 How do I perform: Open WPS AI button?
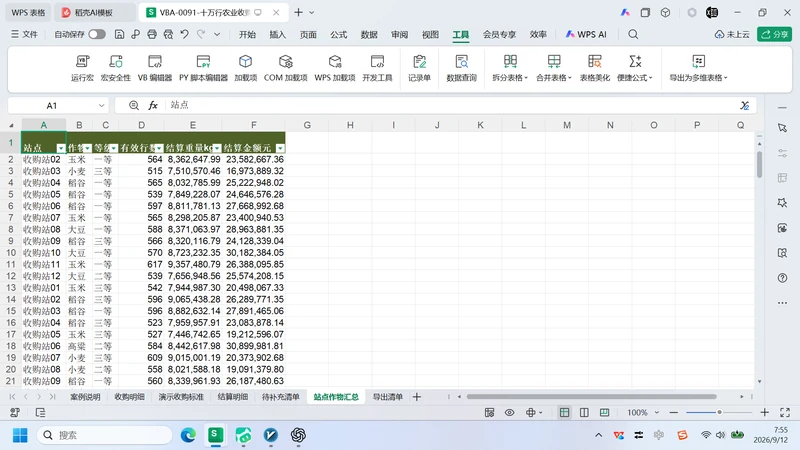pyautogui.click(x=586, y=34)
